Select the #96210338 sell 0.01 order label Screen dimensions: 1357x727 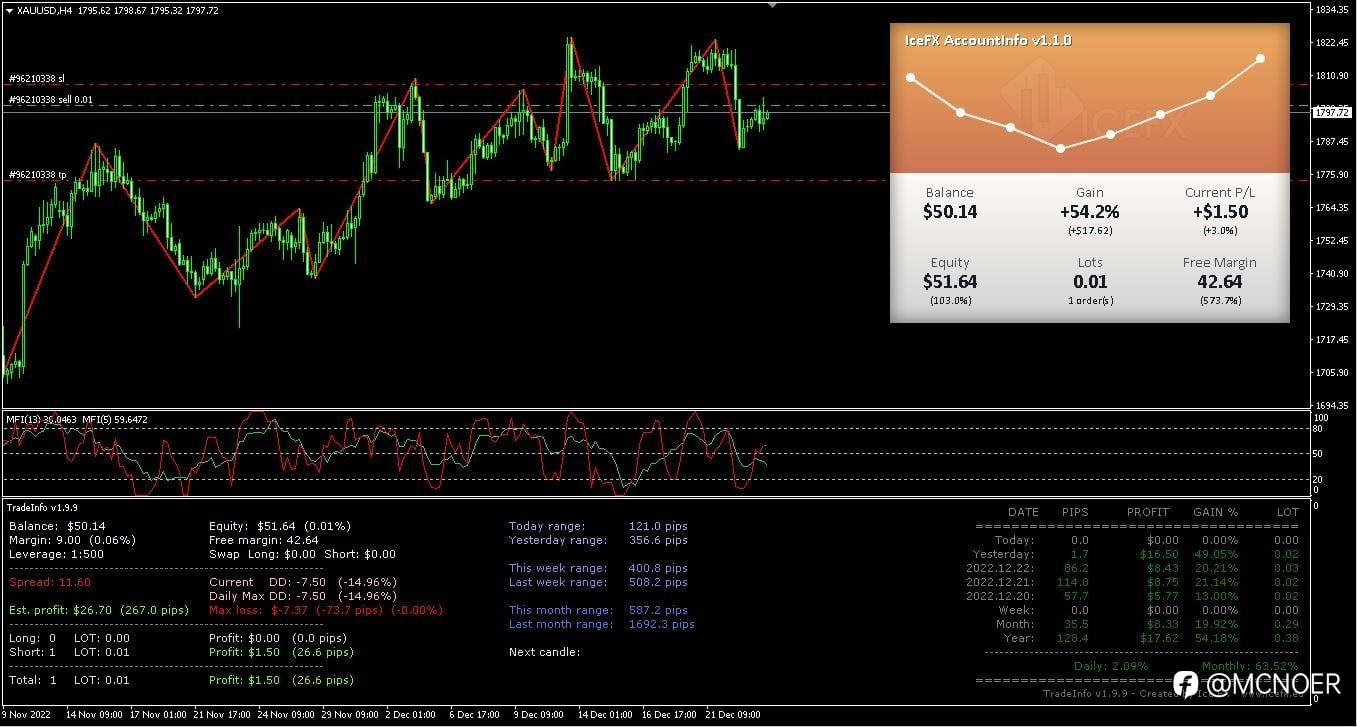[x=50, y=100]
